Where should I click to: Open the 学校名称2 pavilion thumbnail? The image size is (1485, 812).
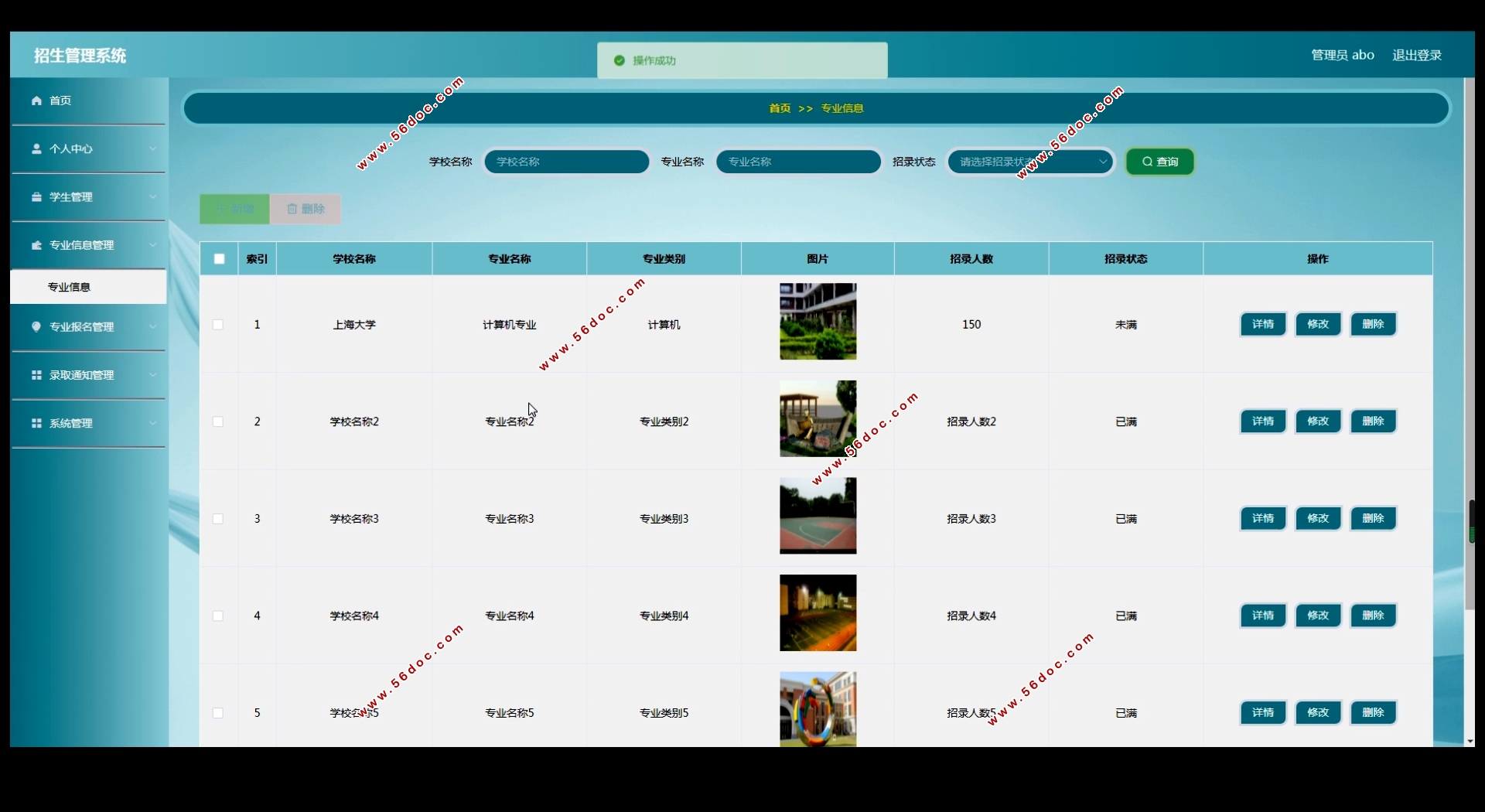[818, 418]
